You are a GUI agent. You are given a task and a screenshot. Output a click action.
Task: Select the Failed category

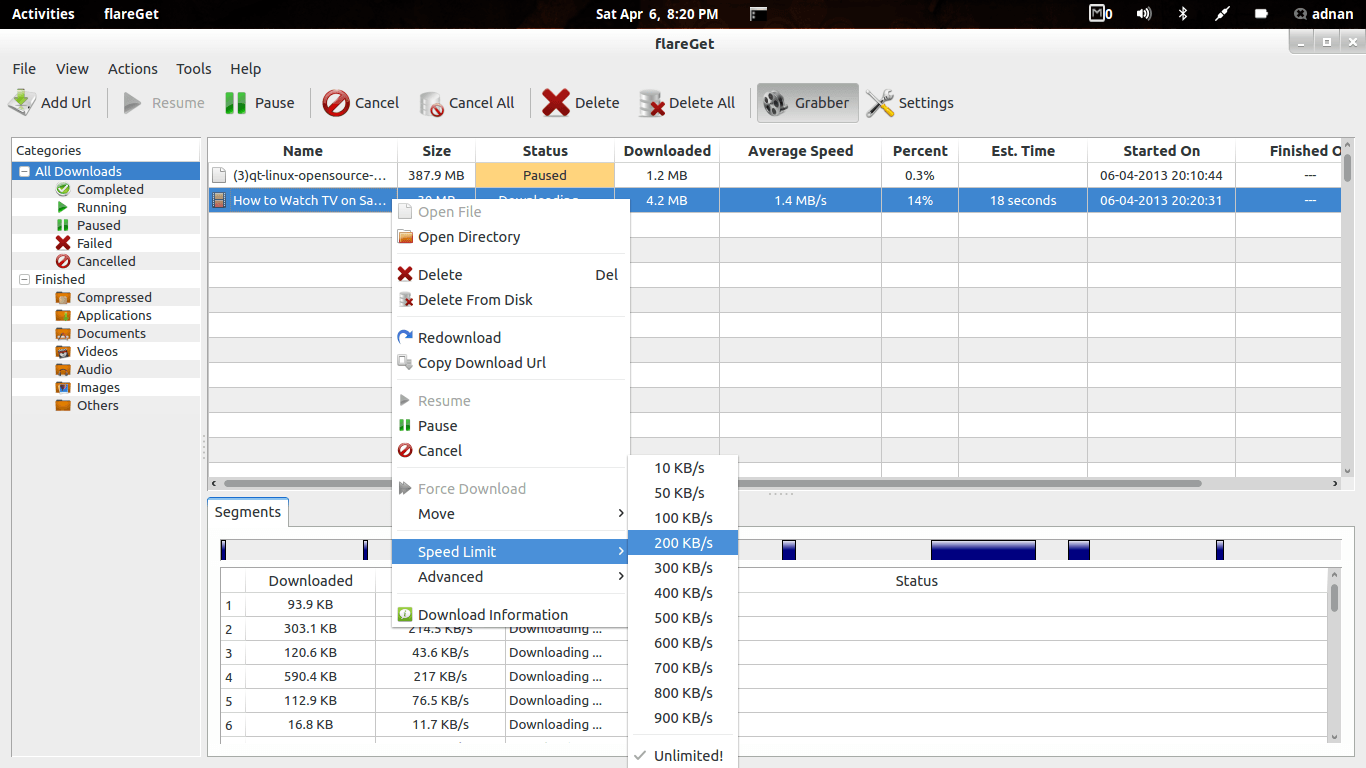[x=94, y=243]
